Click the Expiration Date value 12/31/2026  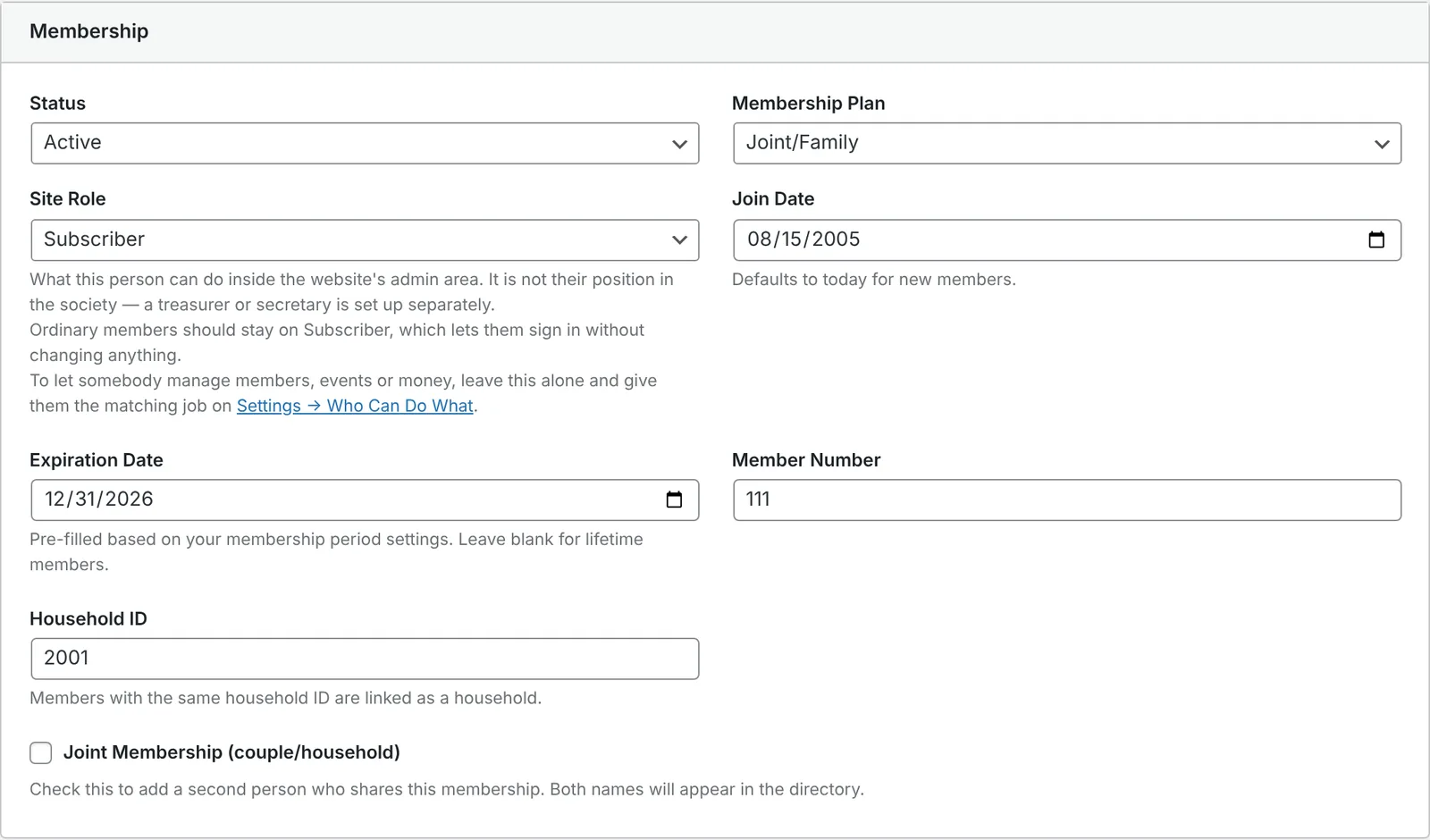point(99,500)
